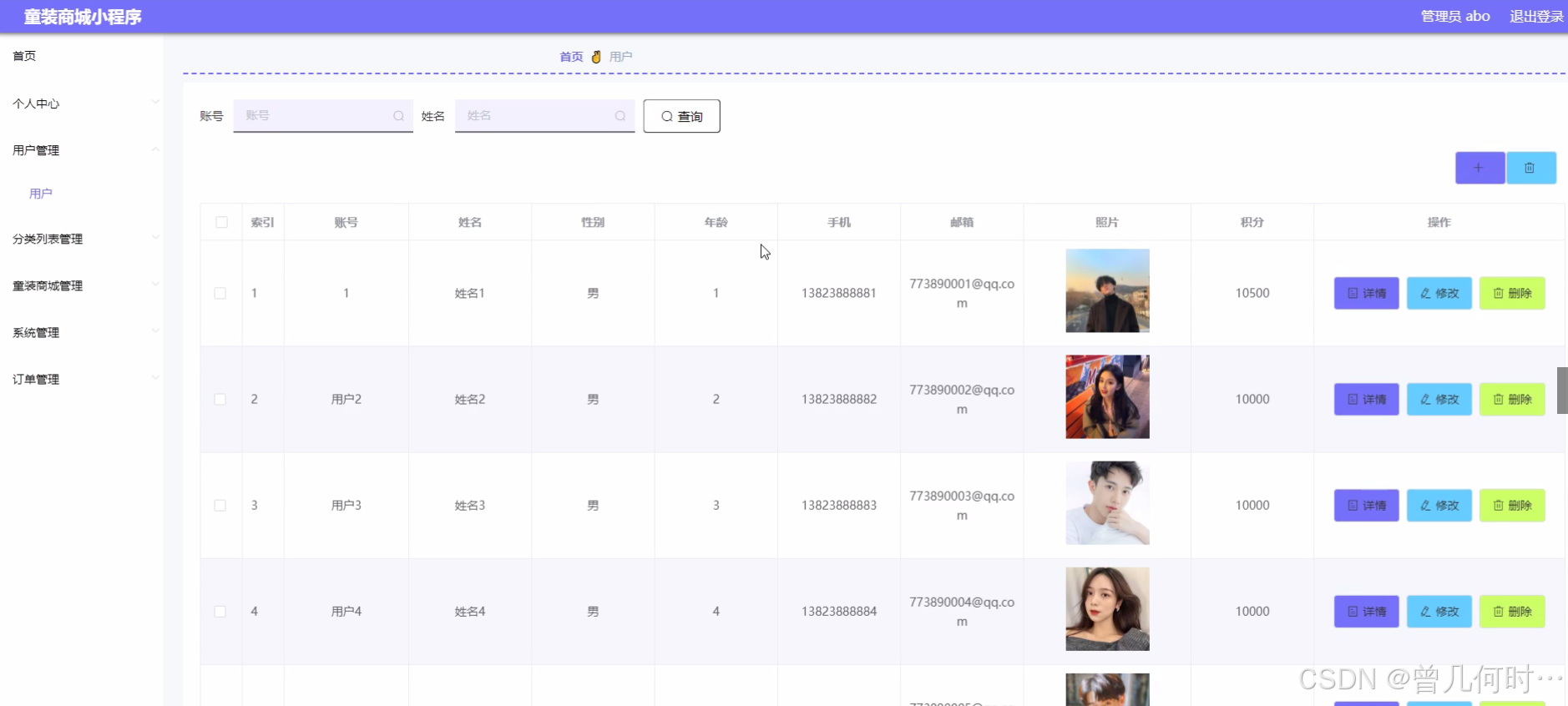Open 详情 for user 姓名2

pyautogui.click(x=1366, y=399)
